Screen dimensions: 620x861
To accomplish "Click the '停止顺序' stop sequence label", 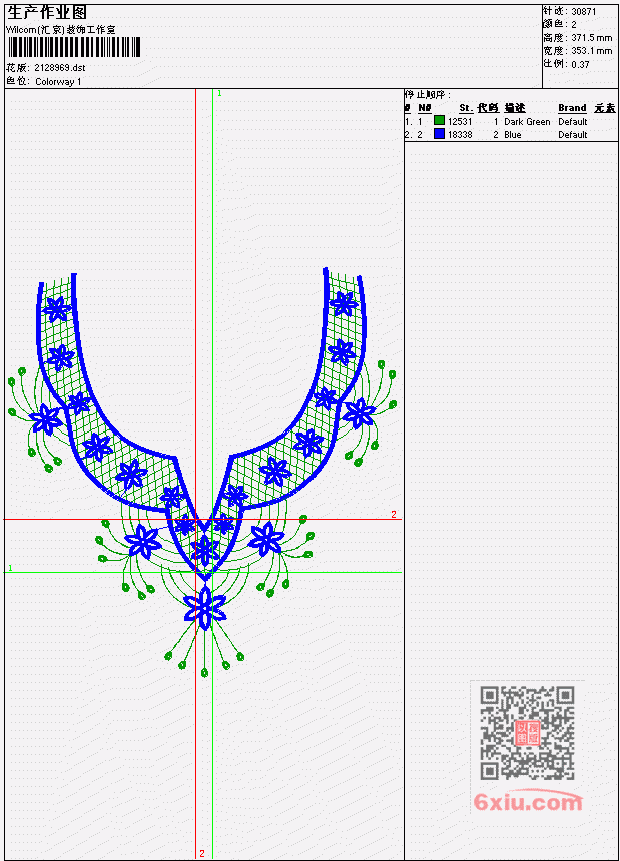I will [x=428, y=94].
